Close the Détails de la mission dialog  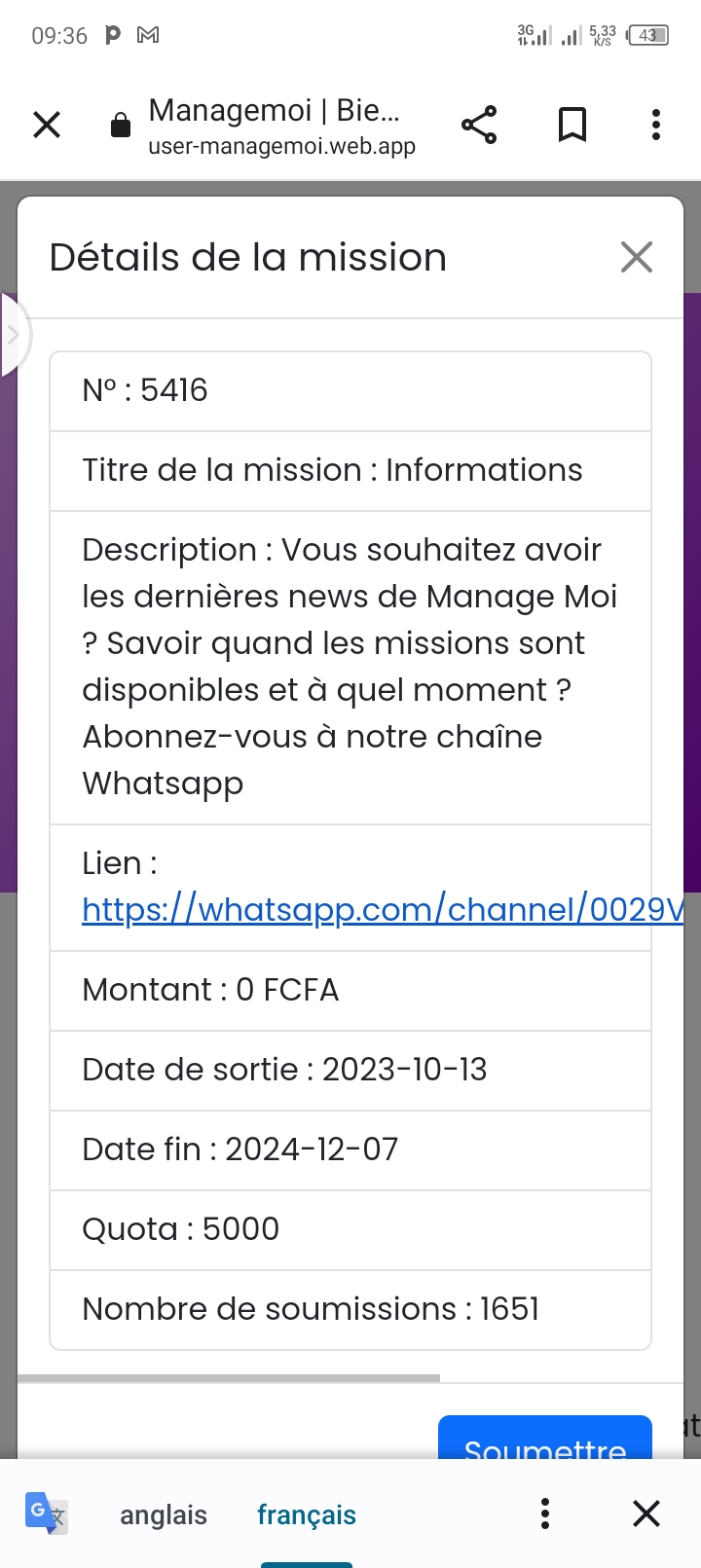pyautogui.click(x=636, y=258)
